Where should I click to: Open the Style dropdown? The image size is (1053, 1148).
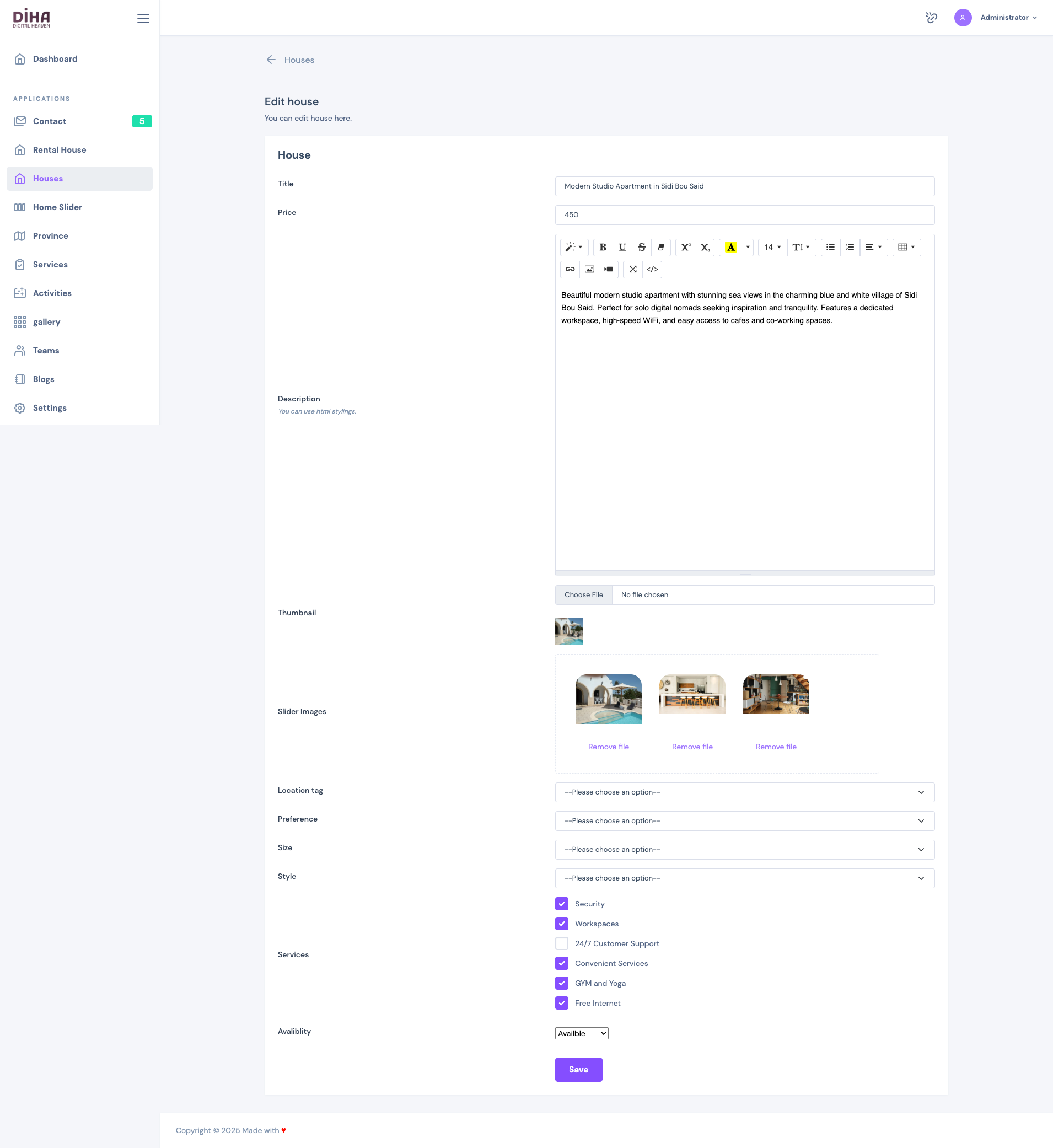click(x=744, y=878)
